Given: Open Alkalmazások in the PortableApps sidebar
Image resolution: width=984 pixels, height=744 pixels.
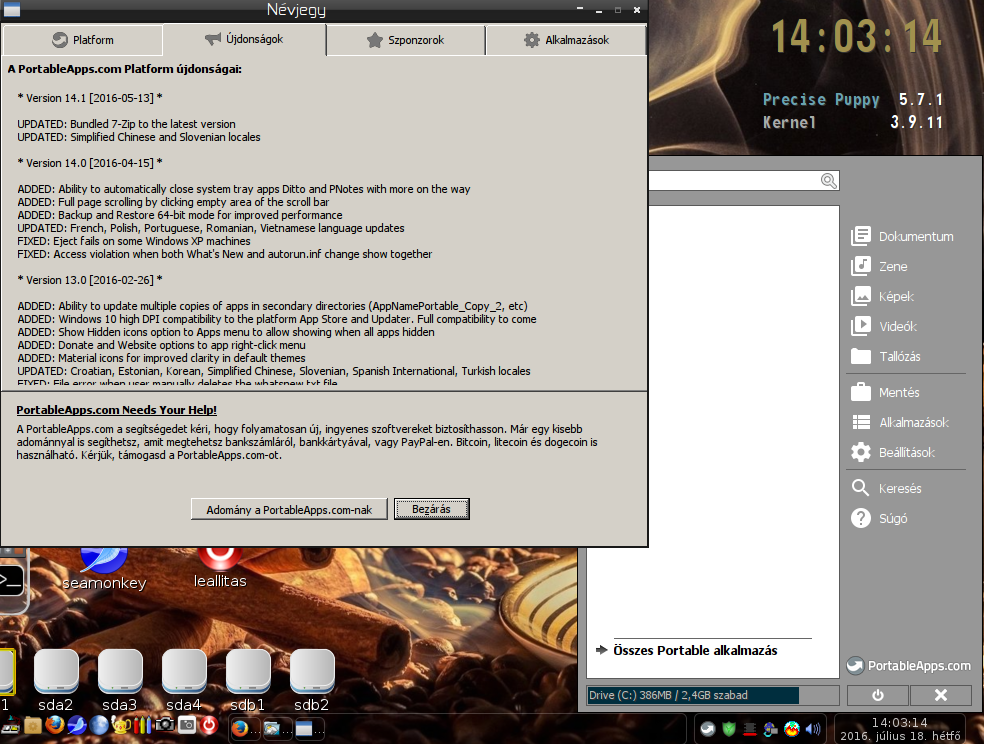Looking at the screenshot, I should (x=900, y=423).
